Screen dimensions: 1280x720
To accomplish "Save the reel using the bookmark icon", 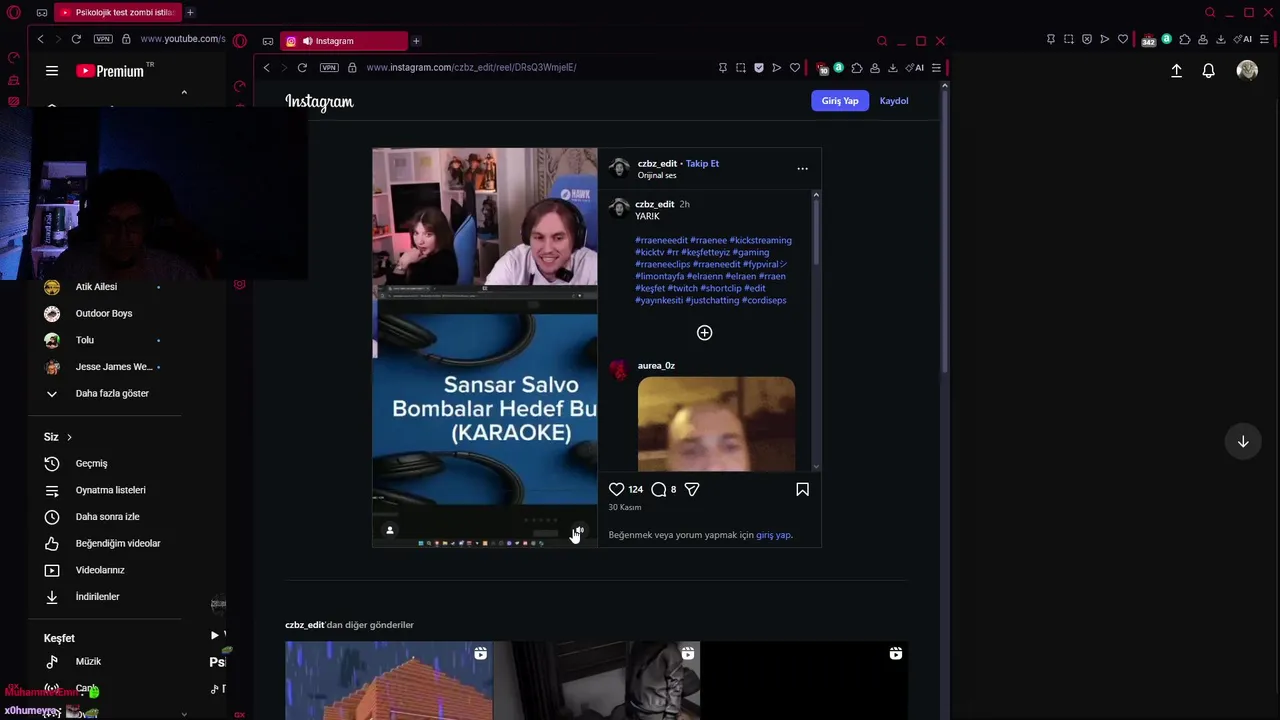I will tap(802, 489).
